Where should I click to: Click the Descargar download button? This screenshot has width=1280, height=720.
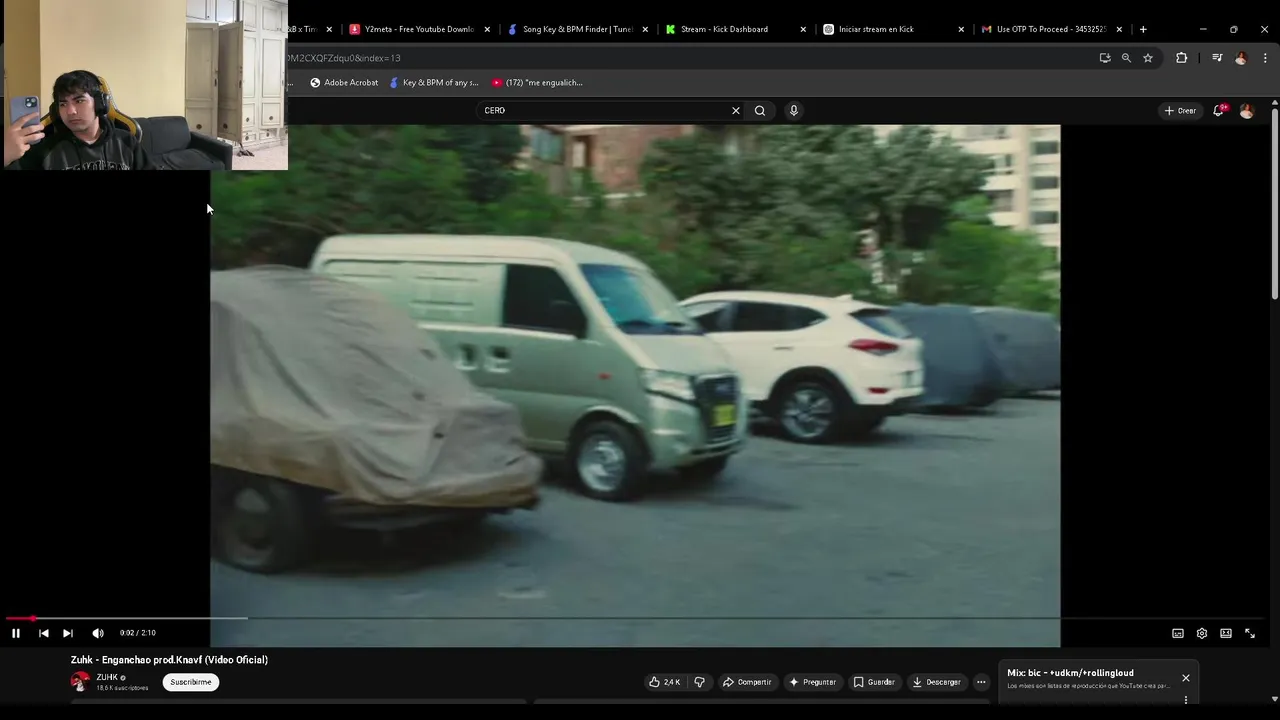click(937, 682)
